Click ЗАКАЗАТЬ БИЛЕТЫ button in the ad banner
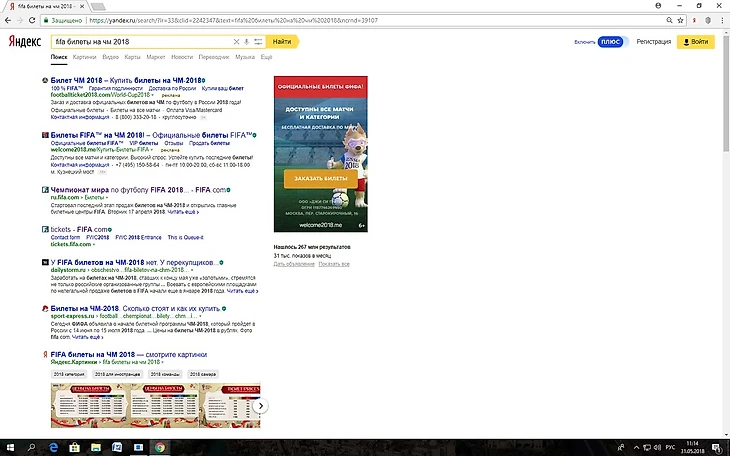 (321, 178)
